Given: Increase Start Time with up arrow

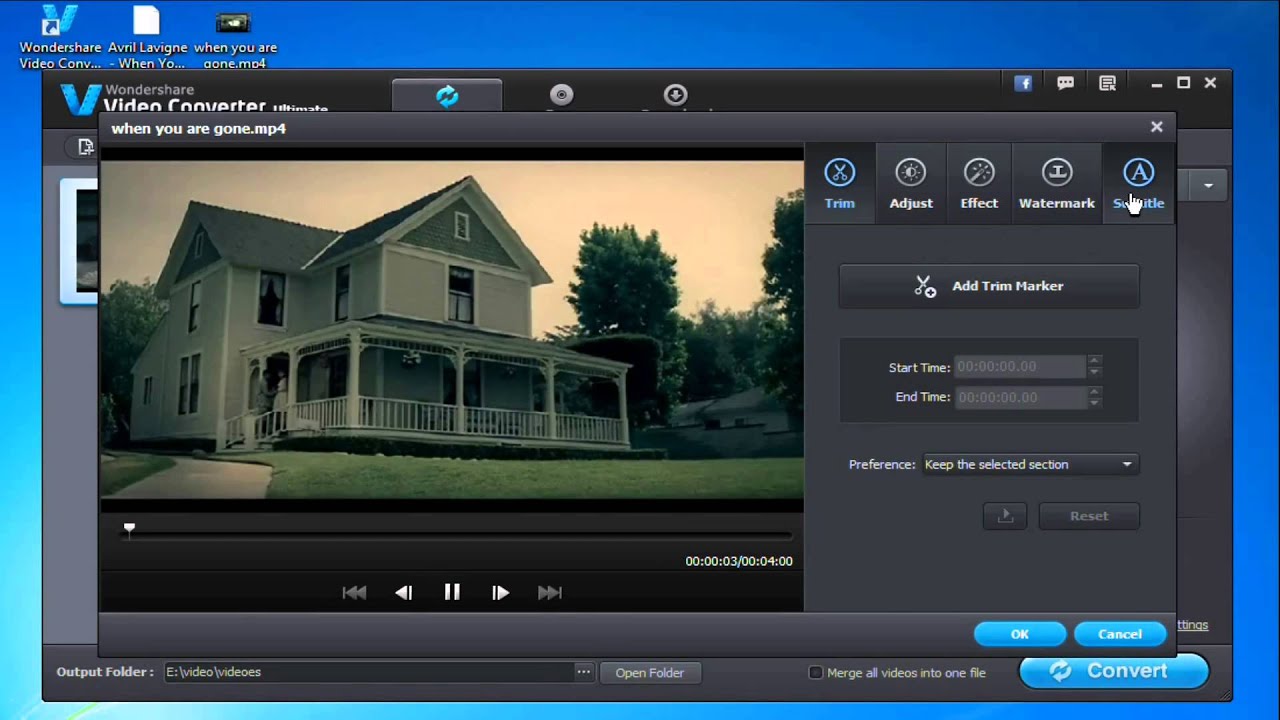Looking at the screenshot, I should [1094, 361].
